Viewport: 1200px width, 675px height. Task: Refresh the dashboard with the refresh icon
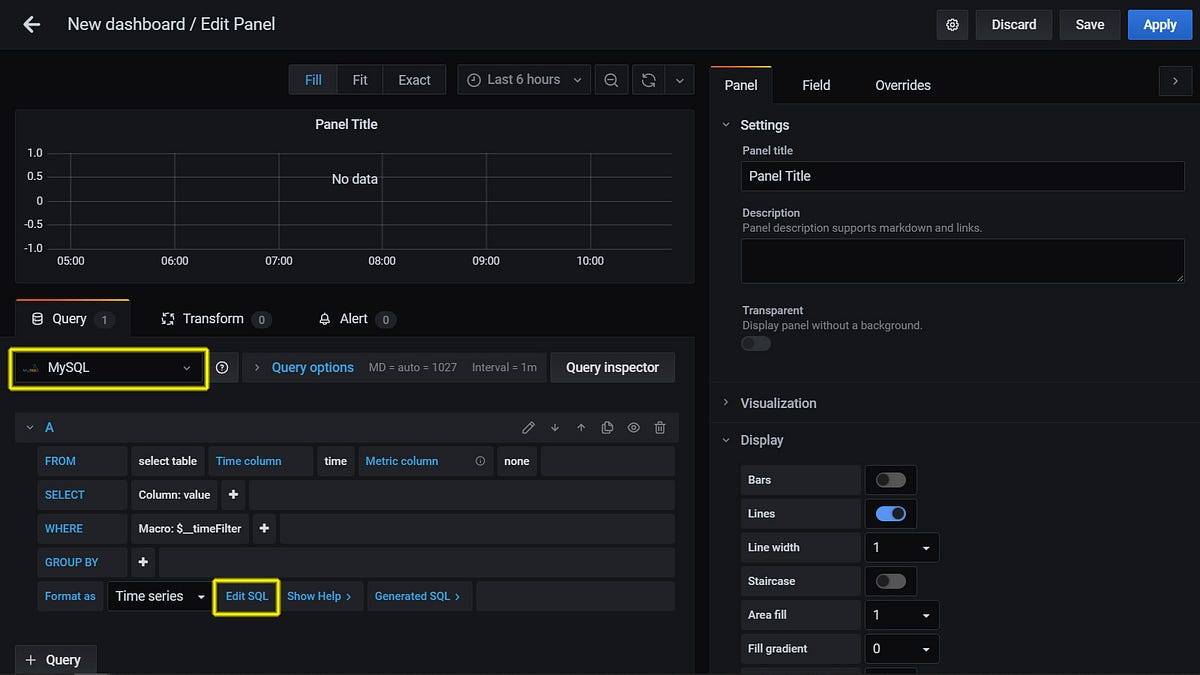649,80
